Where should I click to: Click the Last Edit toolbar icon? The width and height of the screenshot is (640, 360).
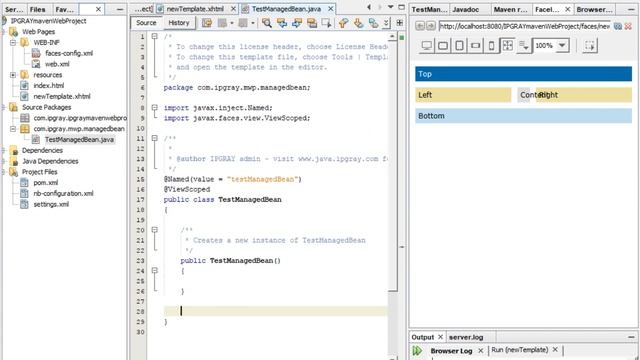click(x=207, y=23)
